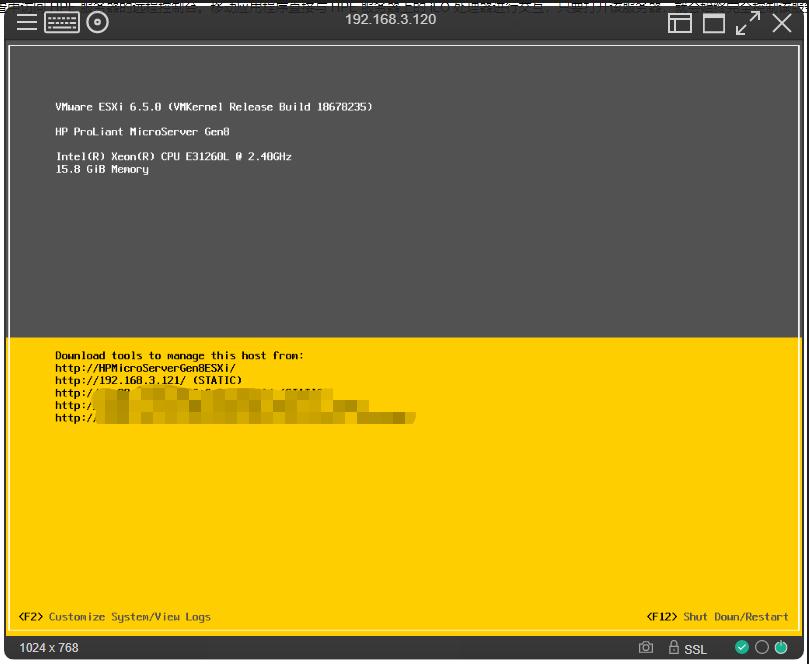The image size is (809, 664).
Task: Click the green power status icon
Action: pos(781,647)
